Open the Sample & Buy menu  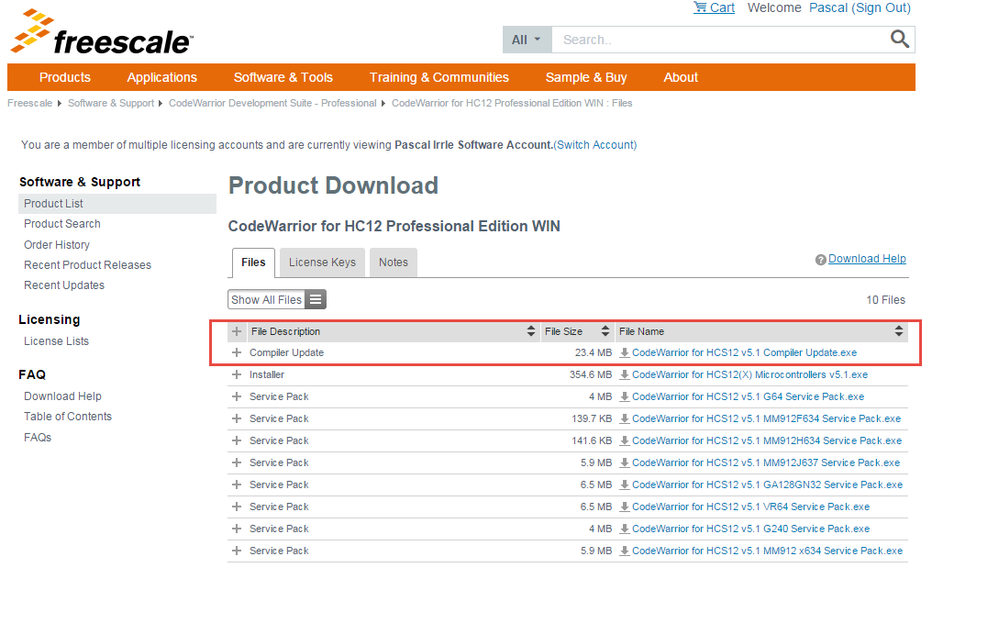pos(586,77)
